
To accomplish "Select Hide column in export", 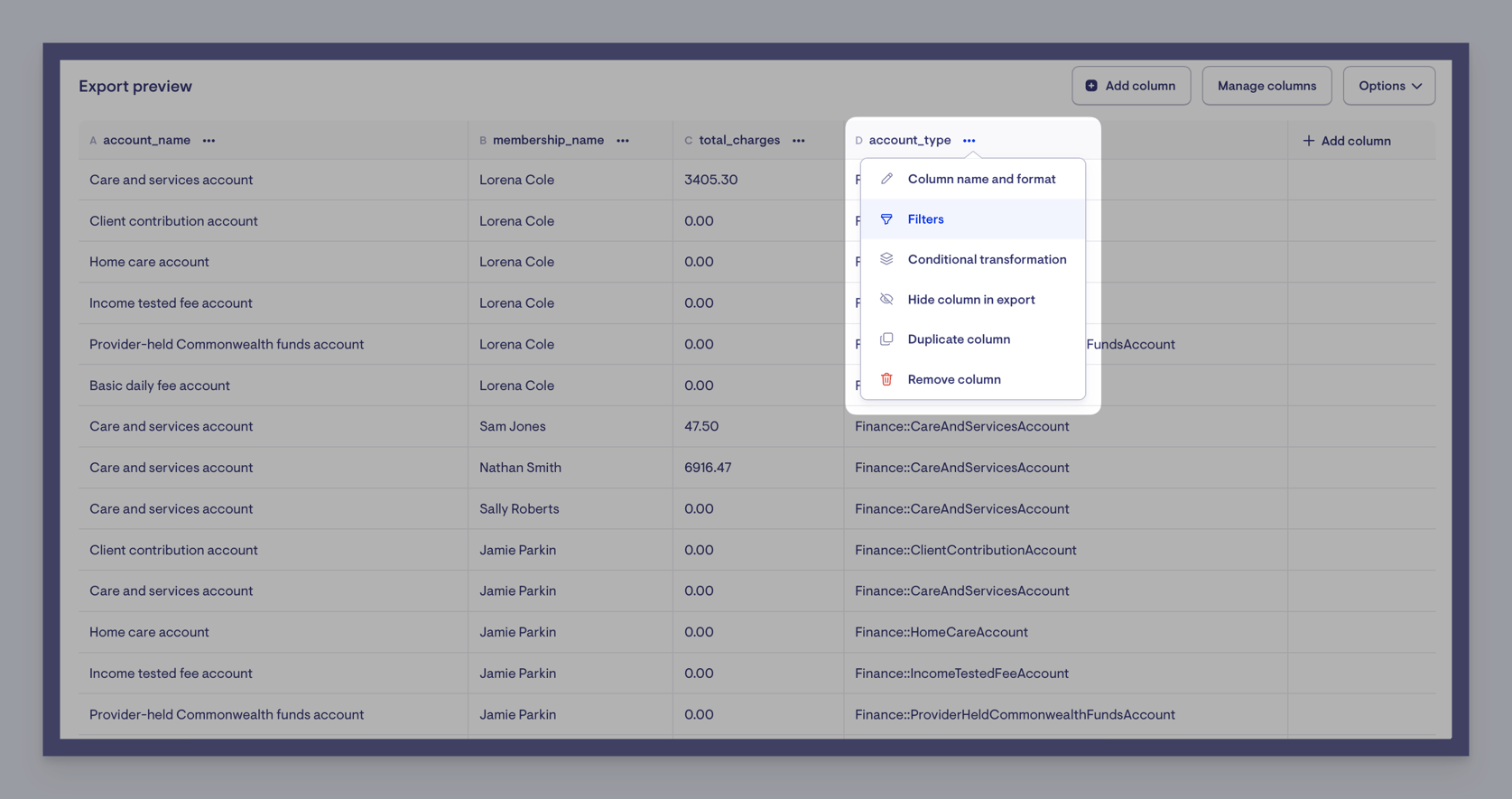I will point(973,300).
